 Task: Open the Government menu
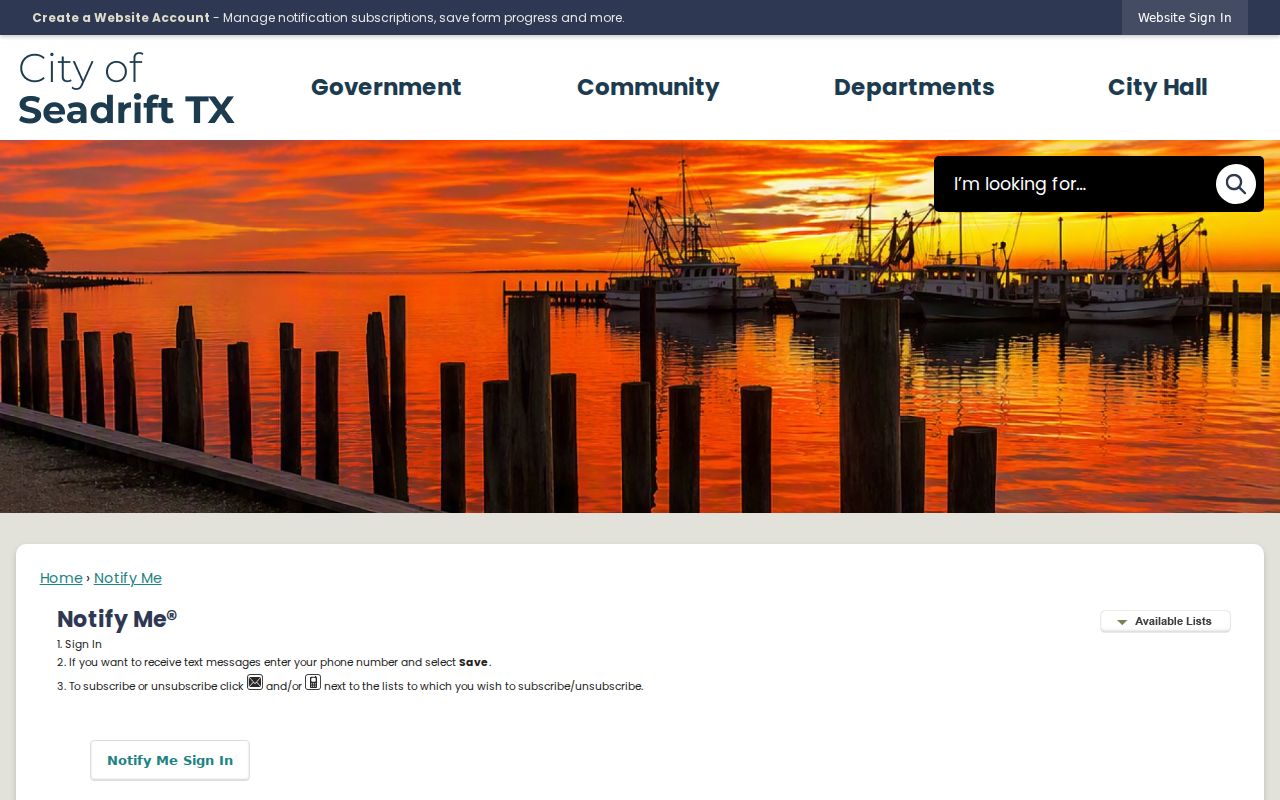(x=386, y=87)
